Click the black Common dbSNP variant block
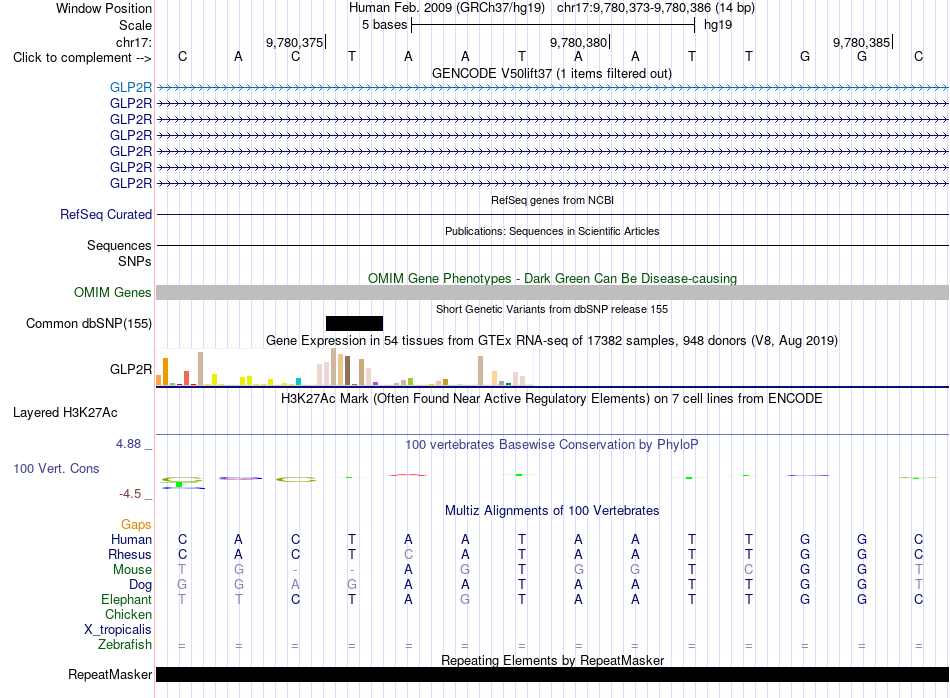Viewport: 950px width, 698px height. click(x=354, y=324)
